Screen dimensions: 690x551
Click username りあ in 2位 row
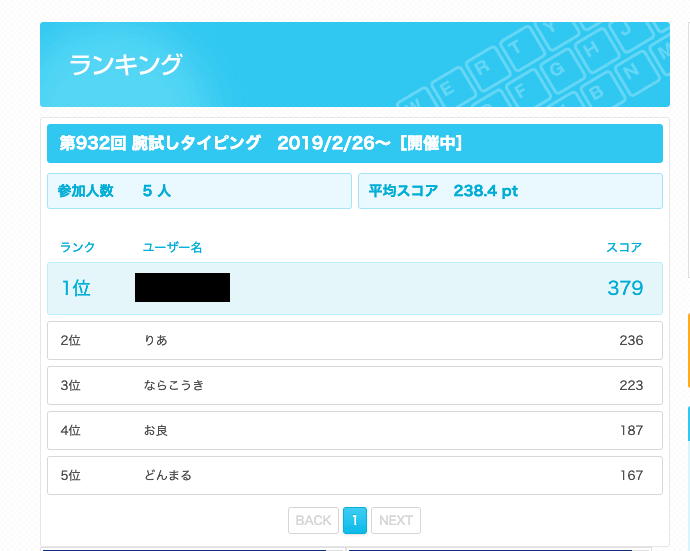tap(156, 340)
